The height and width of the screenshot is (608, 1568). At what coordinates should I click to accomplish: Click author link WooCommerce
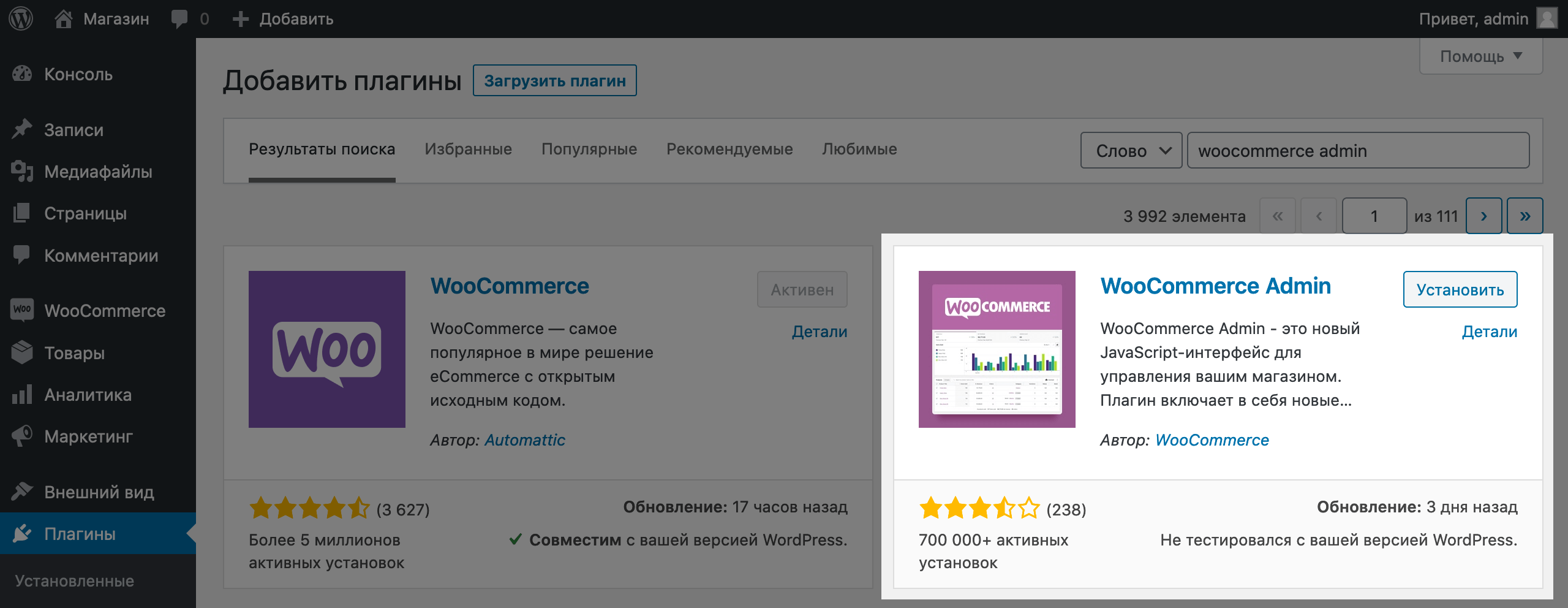tap(1212, 440)
